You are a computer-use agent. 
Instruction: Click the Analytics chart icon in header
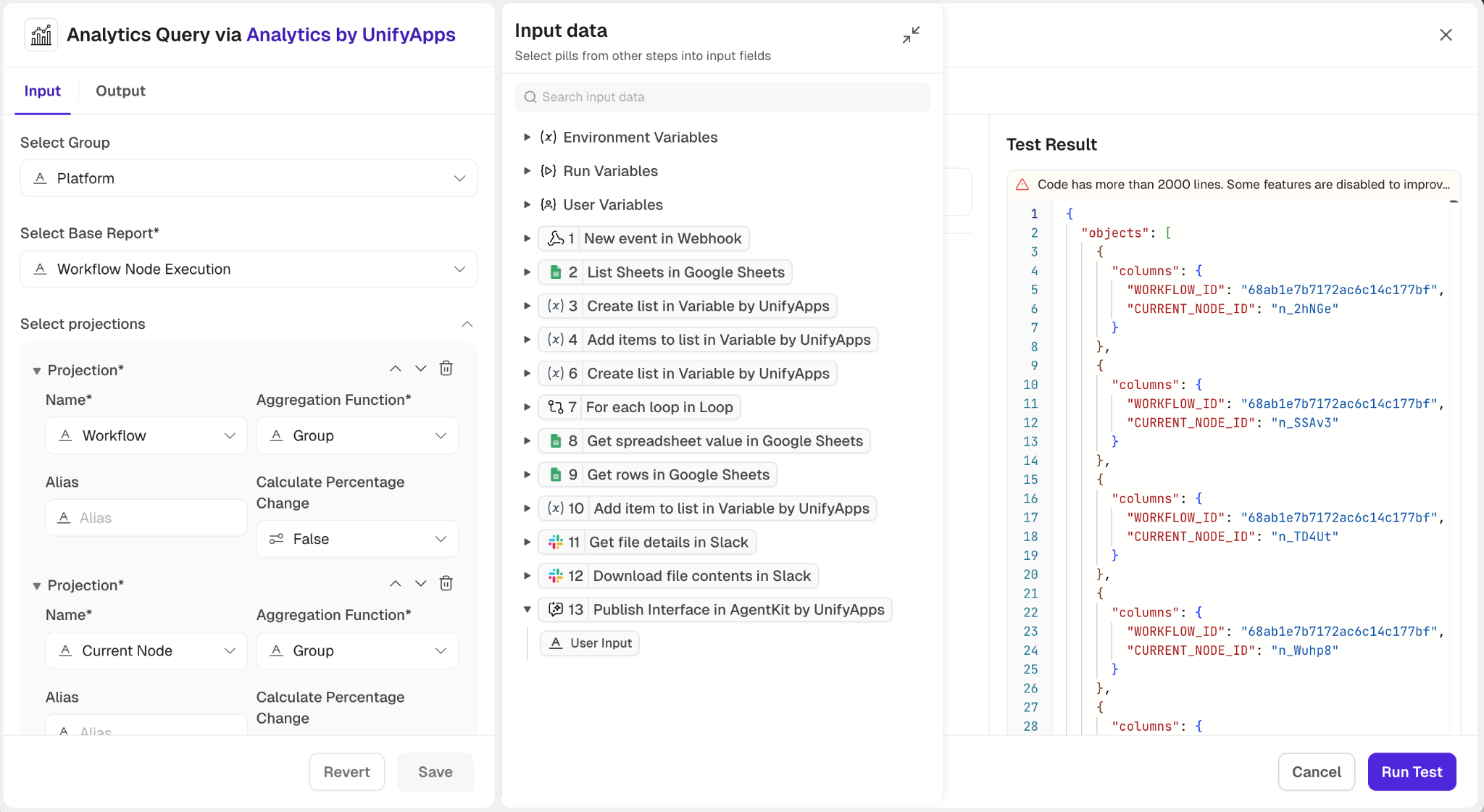[x=41, y=35]
